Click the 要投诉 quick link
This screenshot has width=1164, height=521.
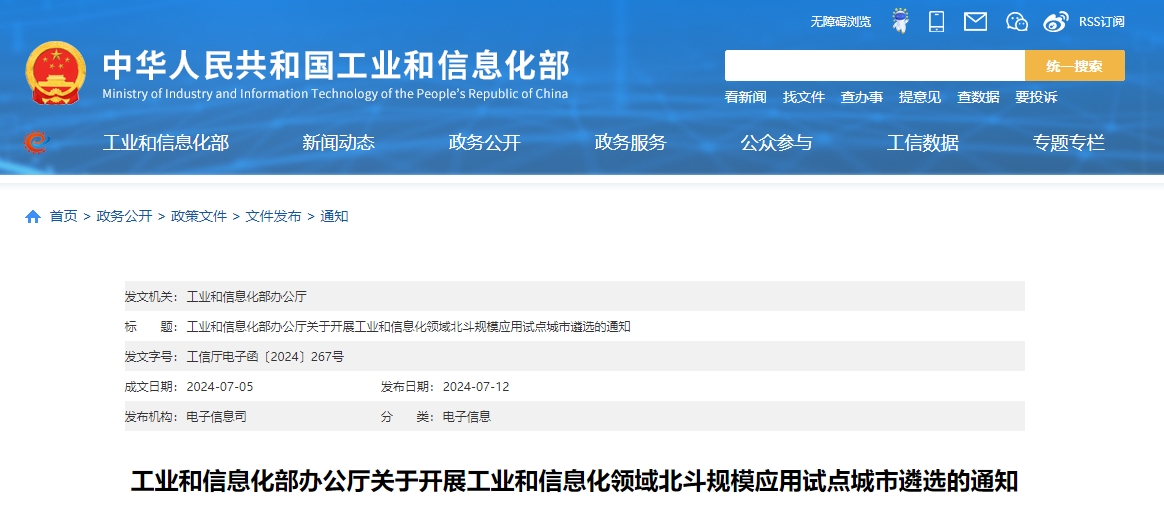click(1036, 97)
